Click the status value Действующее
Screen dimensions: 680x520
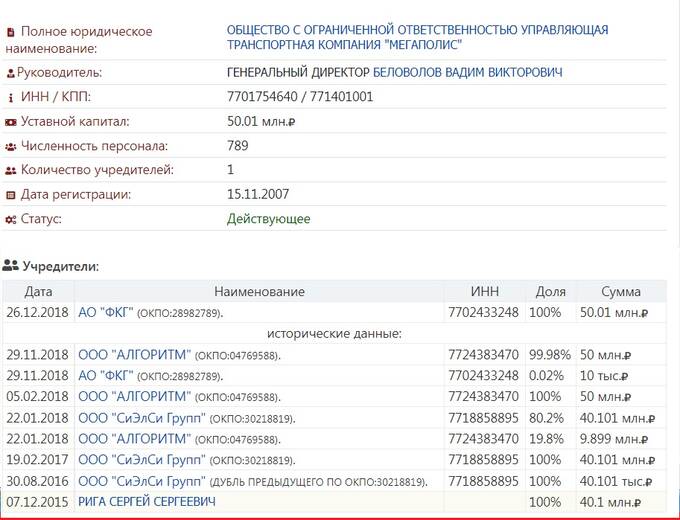268,219
